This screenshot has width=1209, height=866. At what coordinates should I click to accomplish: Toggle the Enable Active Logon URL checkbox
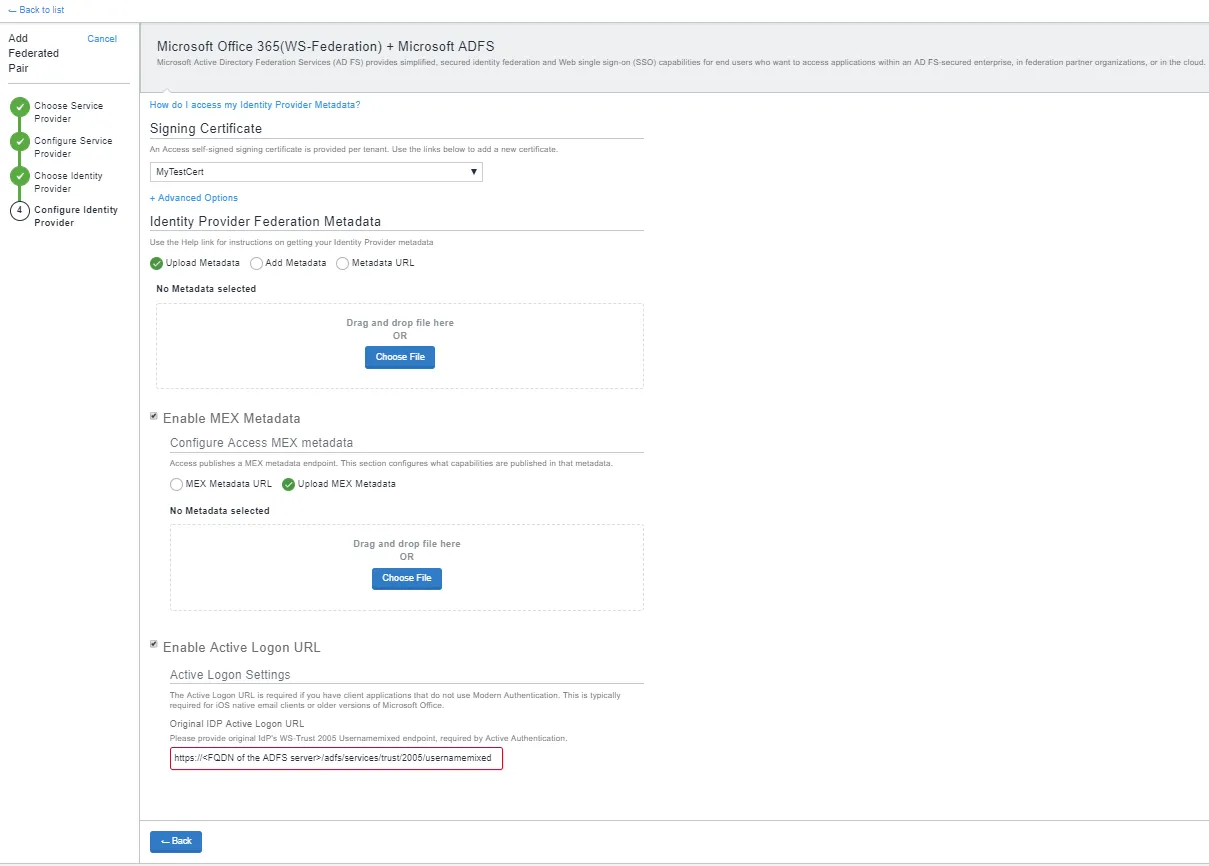tap(154, 644)
